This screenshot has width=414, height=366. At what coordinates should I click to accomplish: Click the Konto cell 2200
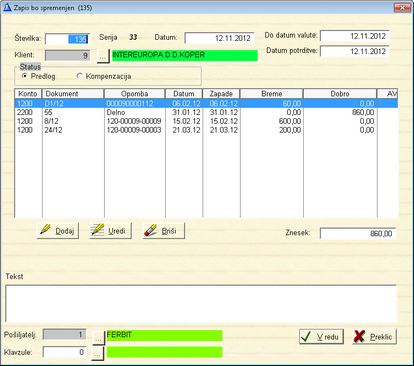[x=25, y=112]
